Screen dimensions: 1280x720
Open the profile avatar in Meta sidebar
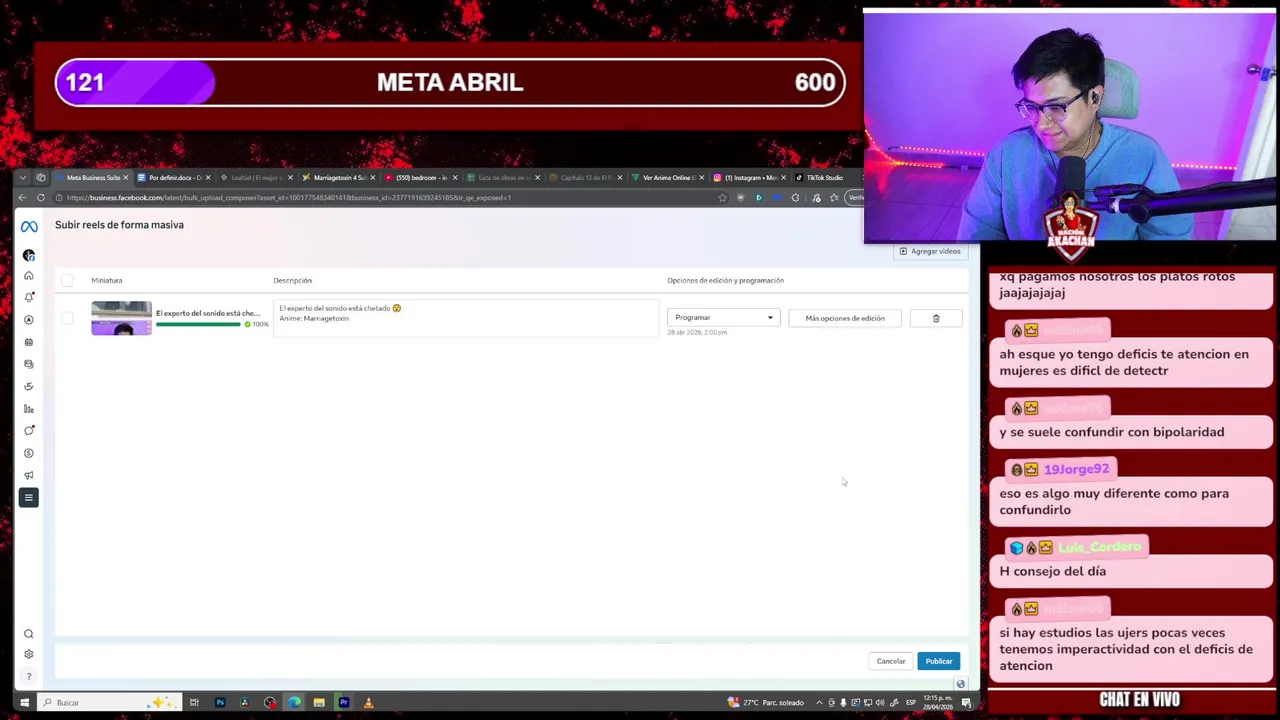tap(29, 255)
